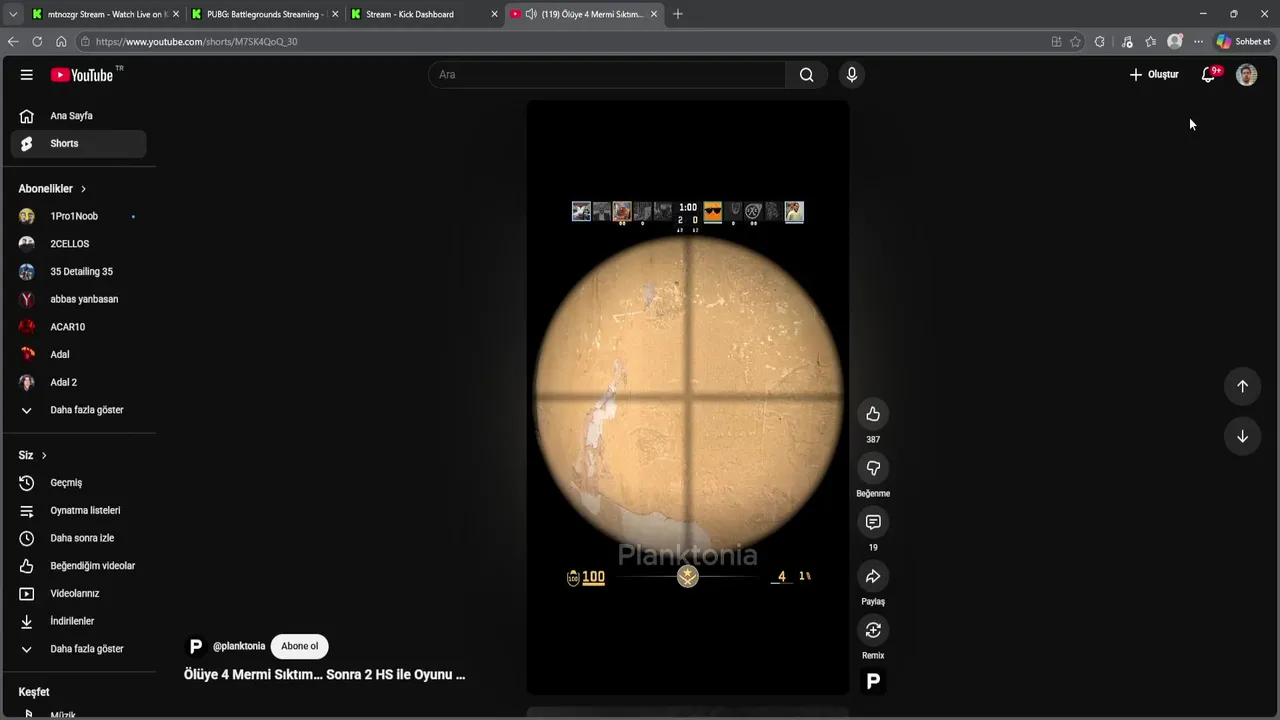Click the planktonia channel avatar icon
The image size is (1280, 720).
click(196, 646)
